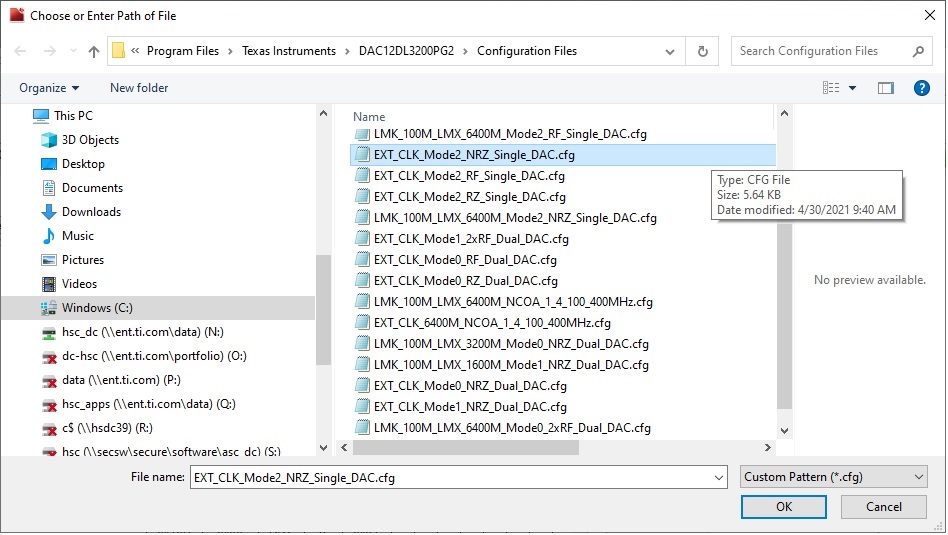Image resolution: width=948 pixels, height=535 pixels.
Task: Open the Organize dropdown menu
Action: click(49, 88)
